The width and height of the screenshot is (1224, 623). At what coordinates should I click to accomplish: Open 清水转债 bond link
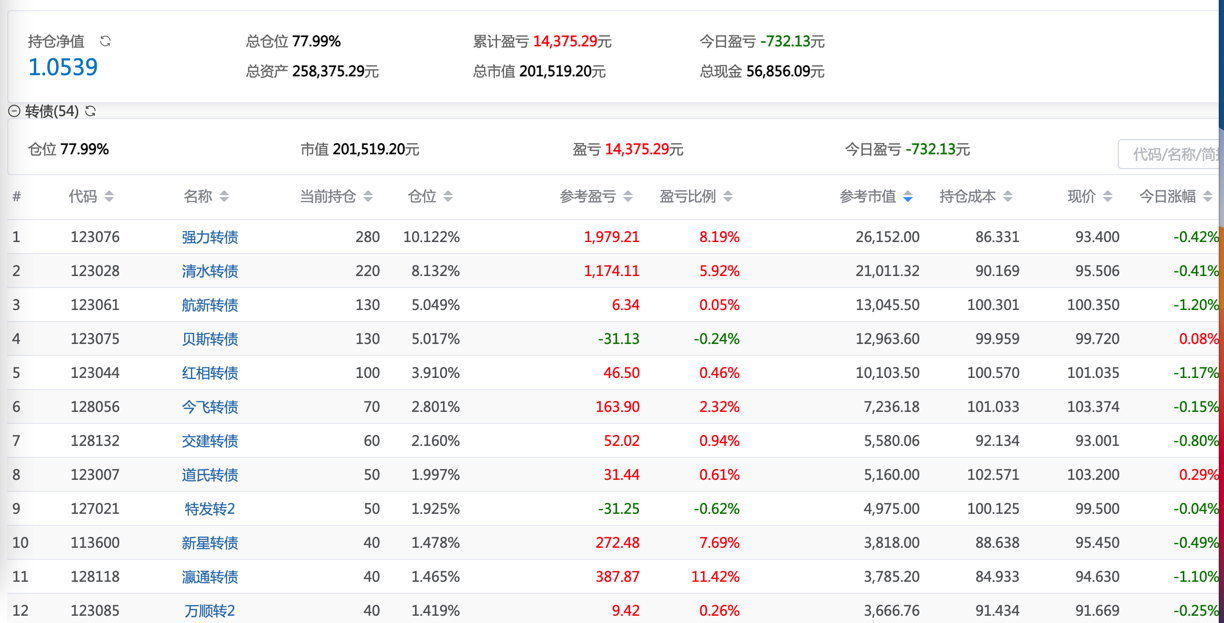(x=210, y=271)
